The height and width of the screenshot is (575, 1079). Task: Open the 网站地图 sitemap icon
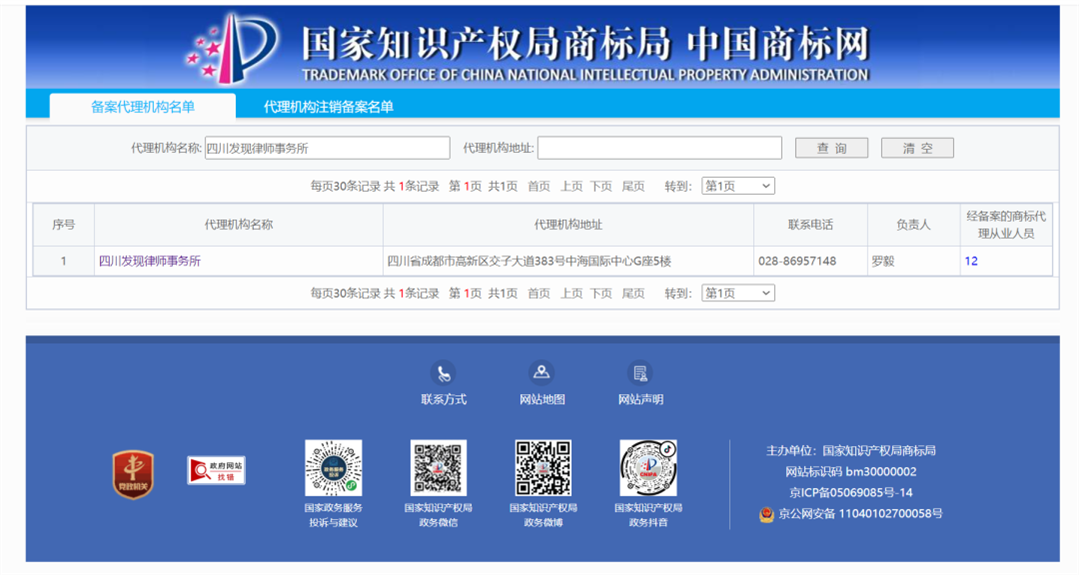[x=542, y=373]
